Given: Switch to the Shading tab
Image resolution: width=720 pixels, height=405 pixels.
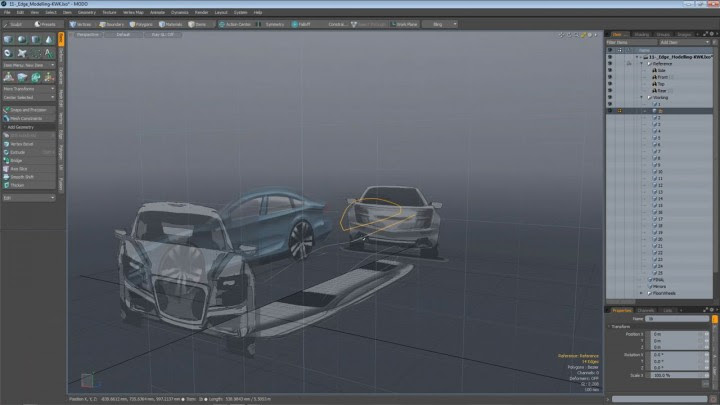Looking at the screenshot, I should (640, 34).
